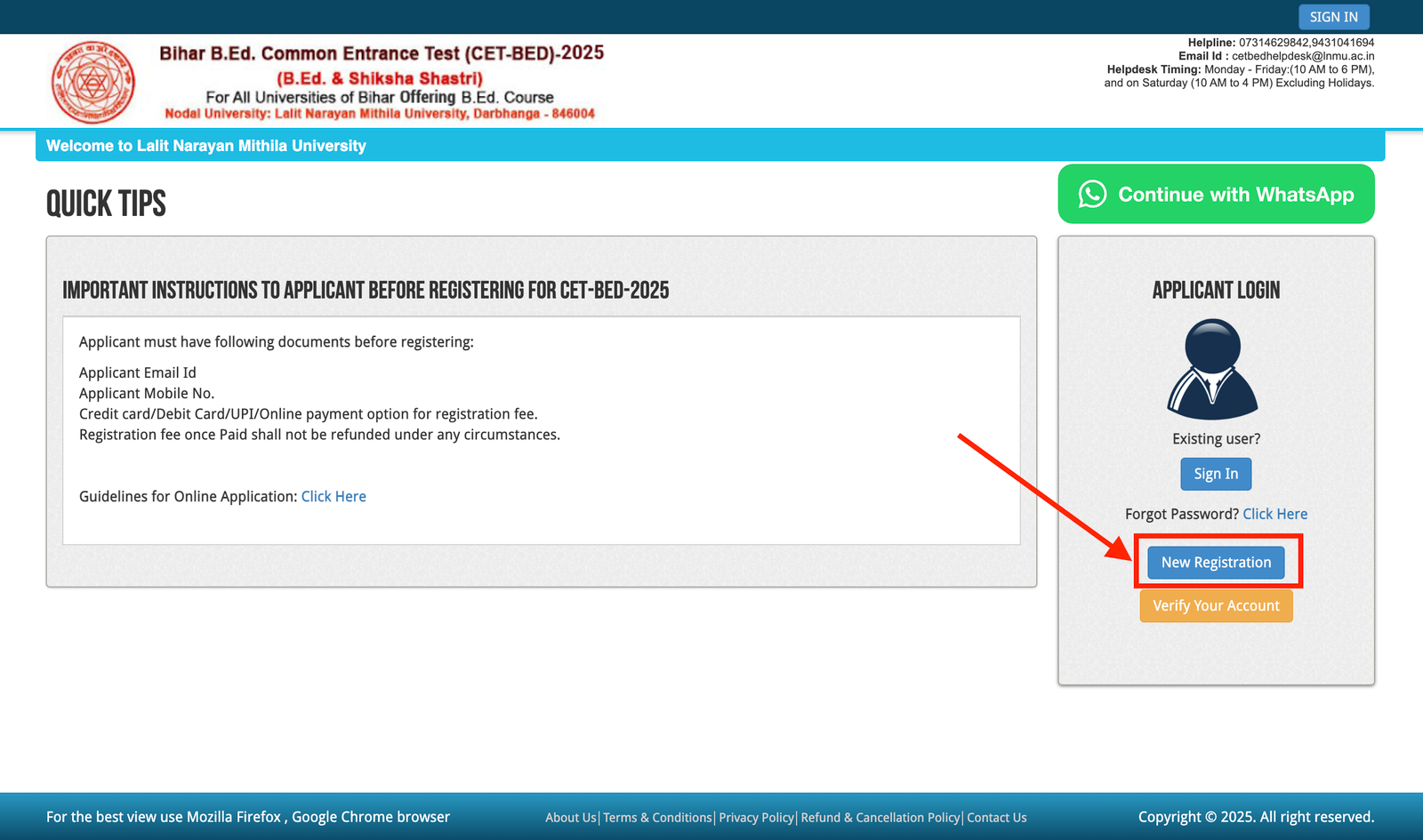Image resolution: width=1423 pixels, height=840 pixels.
Task: Click the WhatsApp logo icon
Action: (1092, 194)
